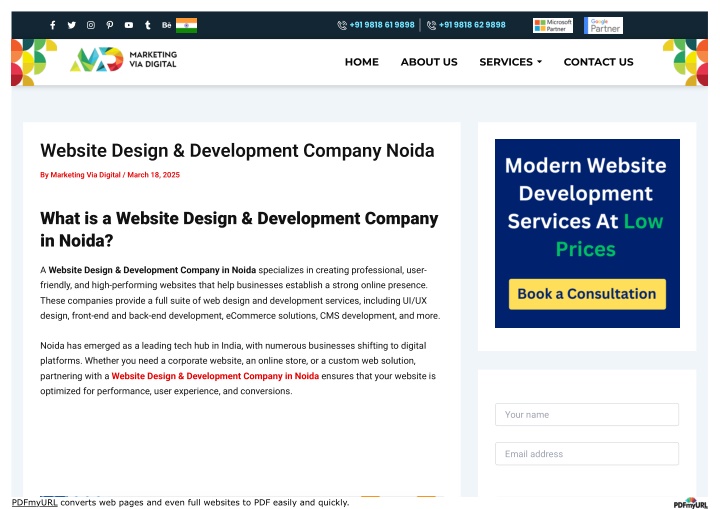
Task: Open the ABOUT US page
Action: (x=429, y=62)
